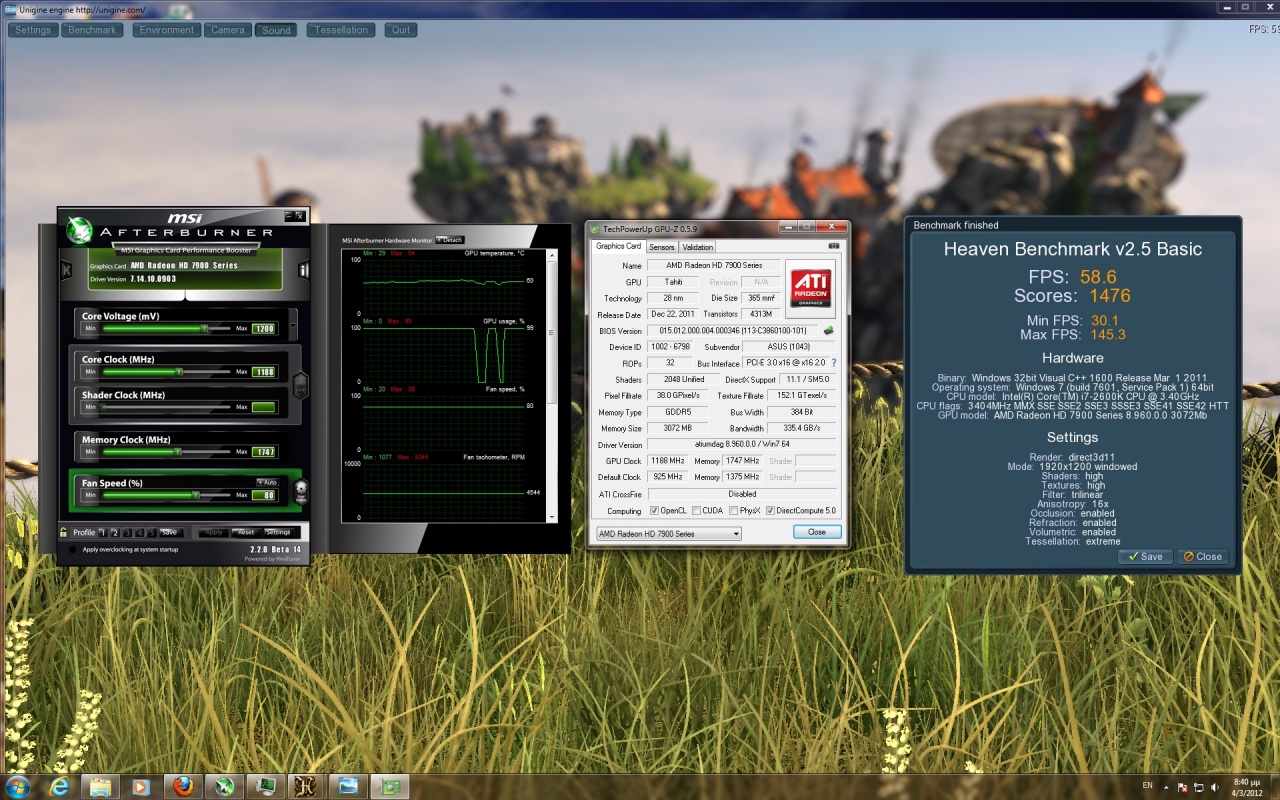Close the Benchmark finished dialog
Screen dimensions: 1280x800
[x=1203, y=557]
